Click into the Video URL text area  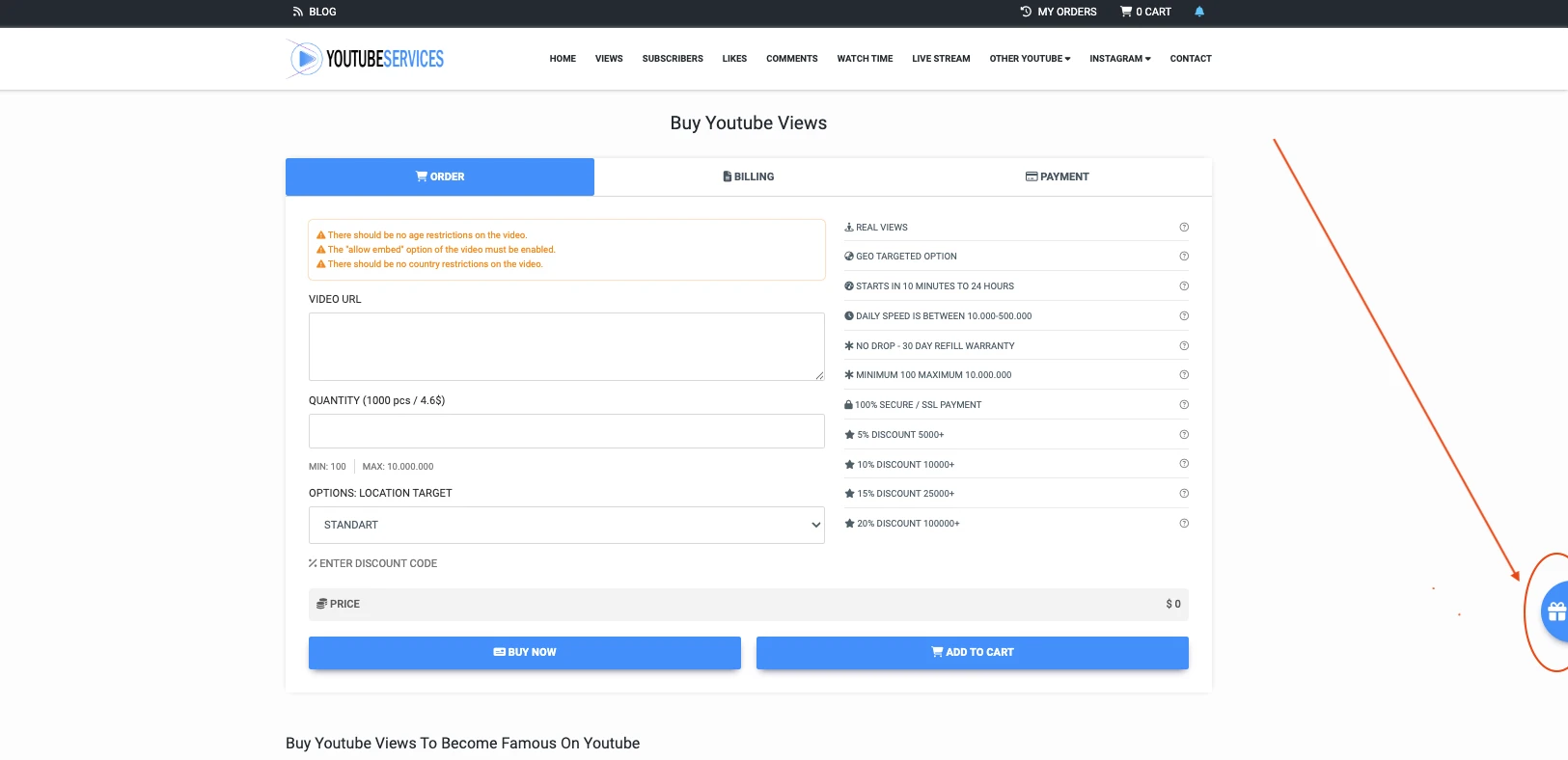click(566, 346)
